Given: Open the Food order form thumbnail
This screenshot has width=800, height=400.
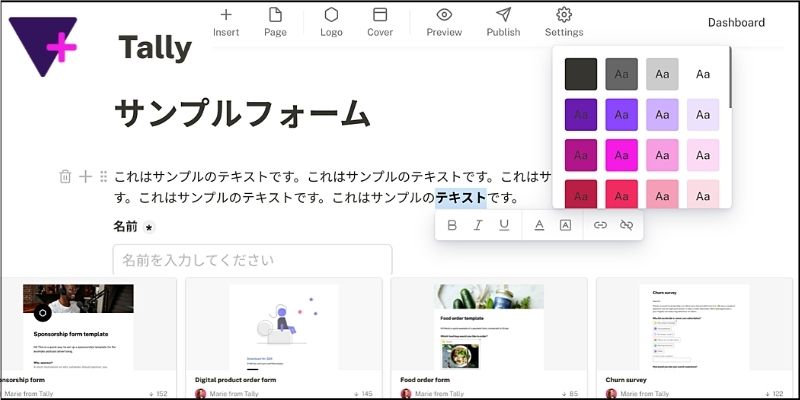Looking at the screenshot, I should tap(489, 327).
